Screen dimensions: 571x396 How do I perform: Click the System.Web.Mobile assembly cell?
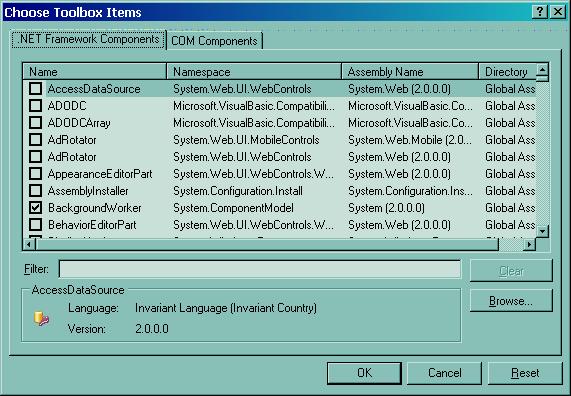pos(410,140)
